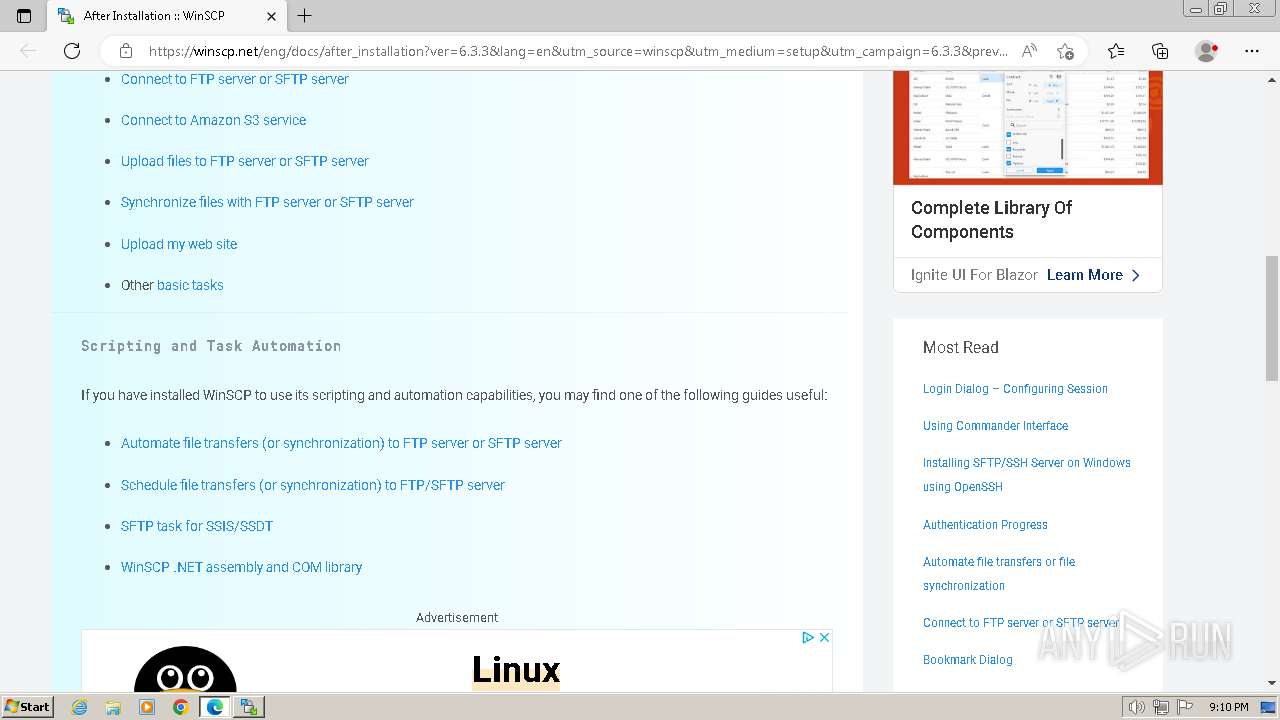Click the address bar URL
The height and width of the screenshot is (720, 1280).
(578, 51)
